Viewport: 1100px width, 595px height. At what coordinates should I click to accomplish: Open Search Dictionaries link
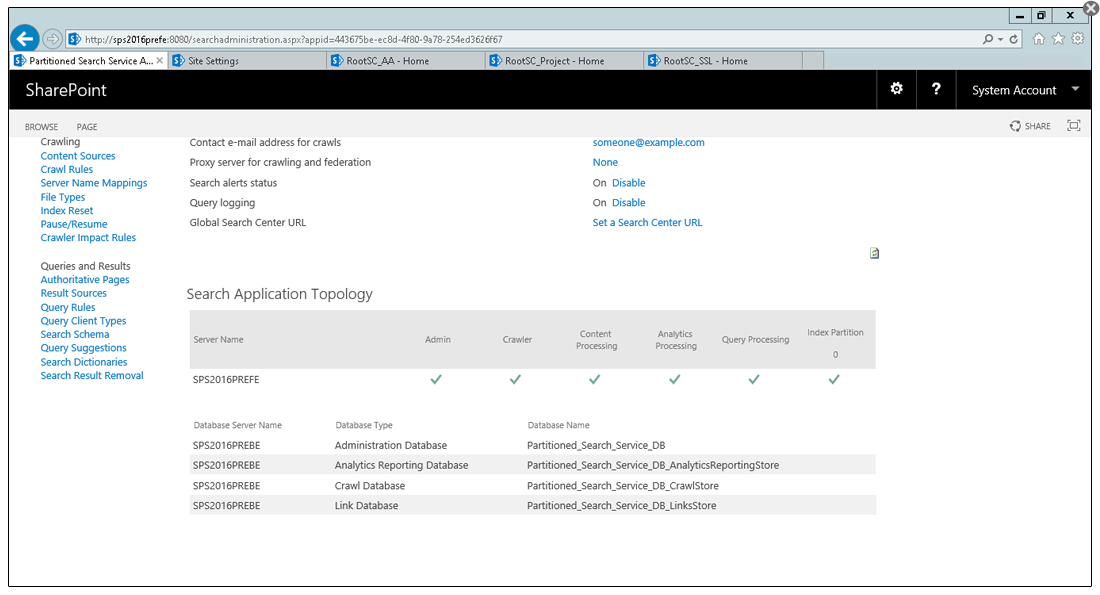click(84, 362)
